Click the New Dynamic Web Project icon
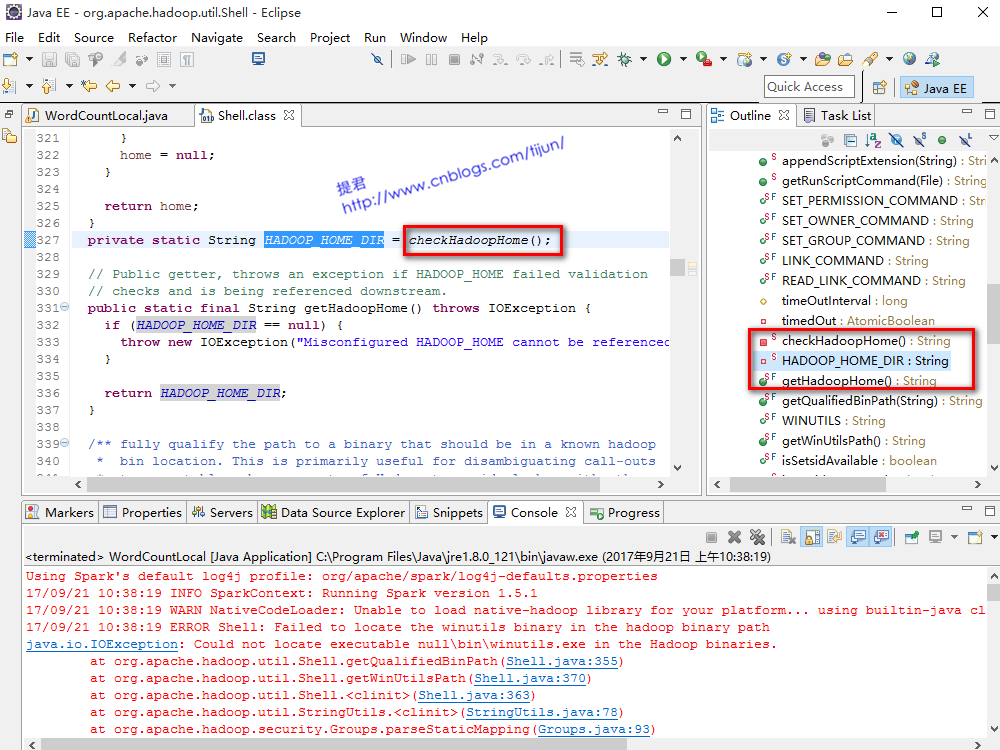Viewport: 1000px width, 750px height. 744,59
